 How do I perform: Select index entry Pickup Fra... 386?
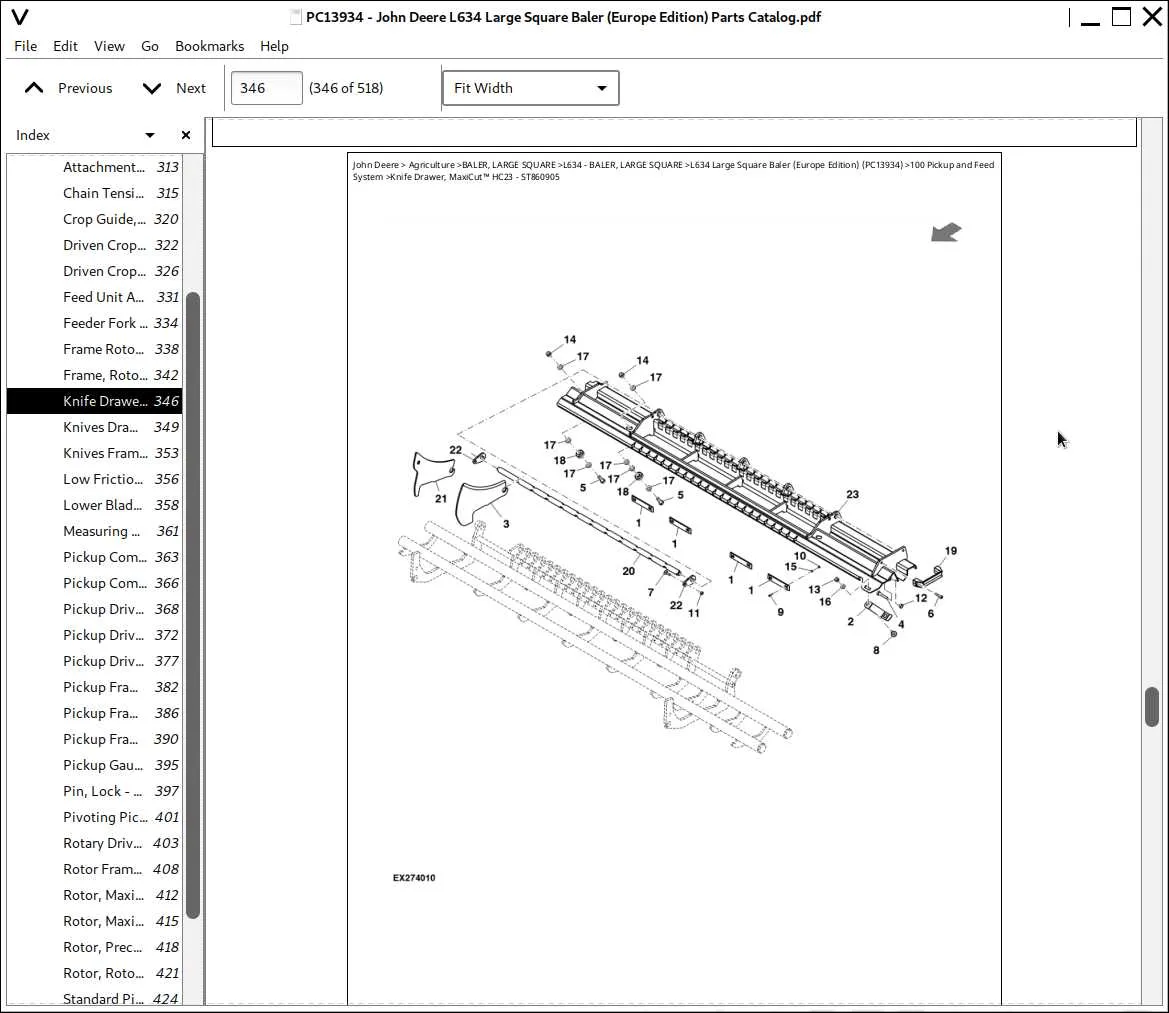click(x=95, y=713)
